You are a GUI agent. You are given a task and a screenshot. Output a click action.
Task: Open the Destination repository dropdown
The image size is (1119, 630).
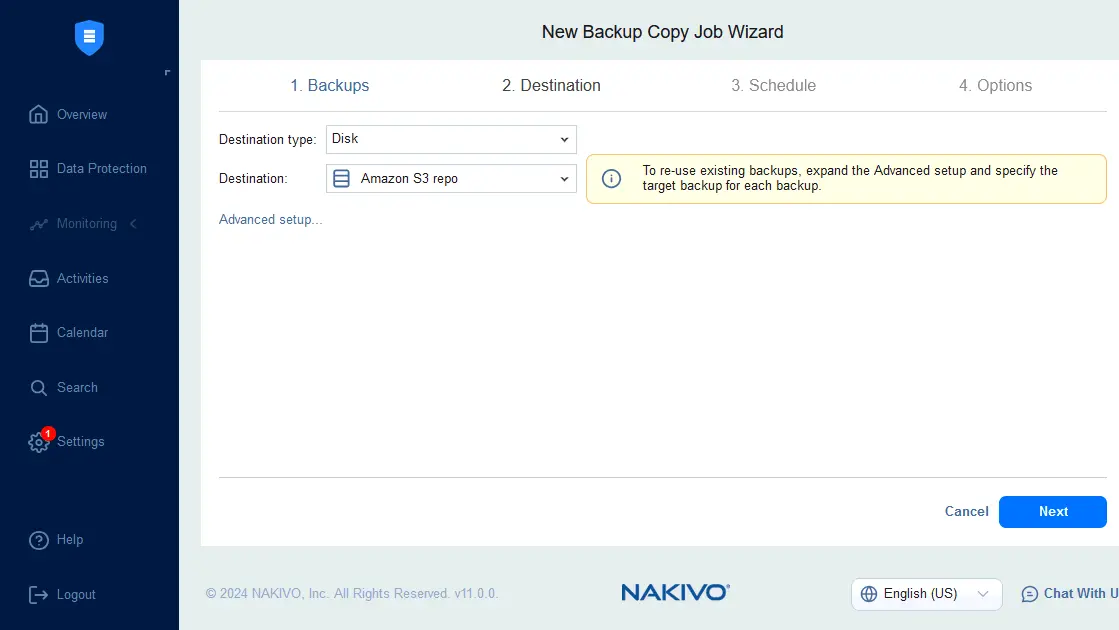451,178
